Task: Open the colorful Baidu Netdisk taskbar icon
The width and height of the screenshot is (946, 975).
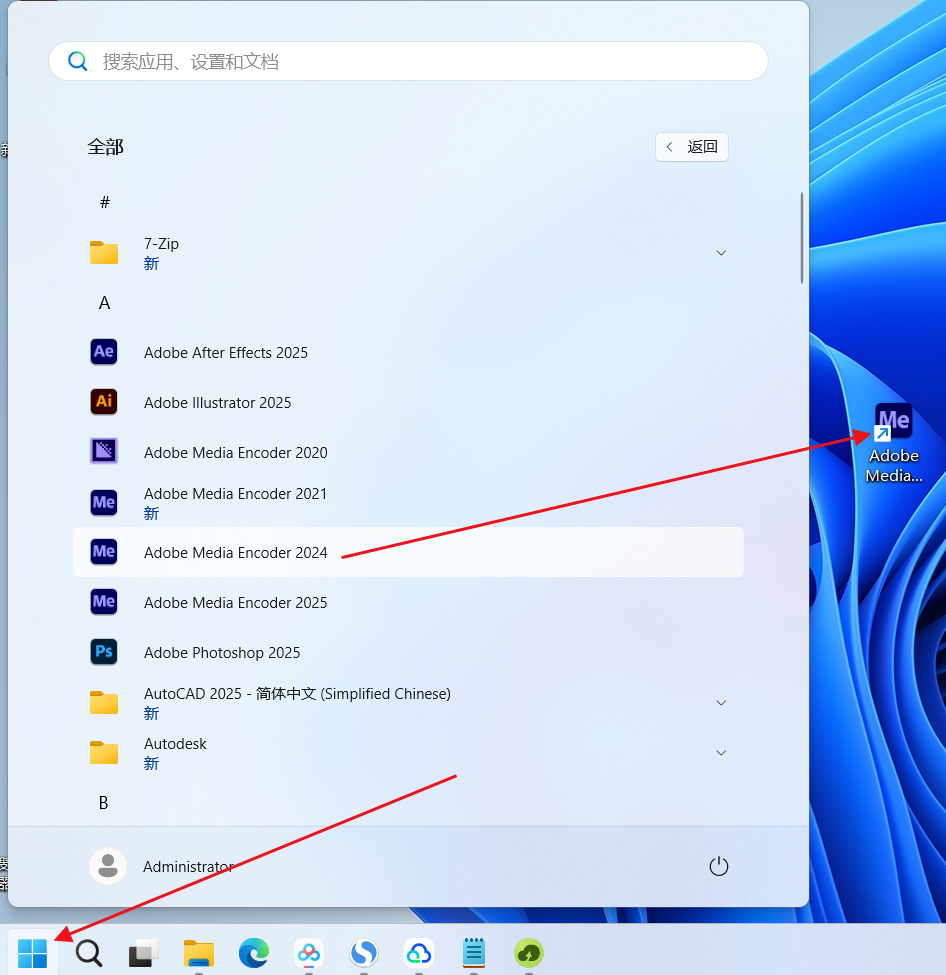Action: [309, 953]
